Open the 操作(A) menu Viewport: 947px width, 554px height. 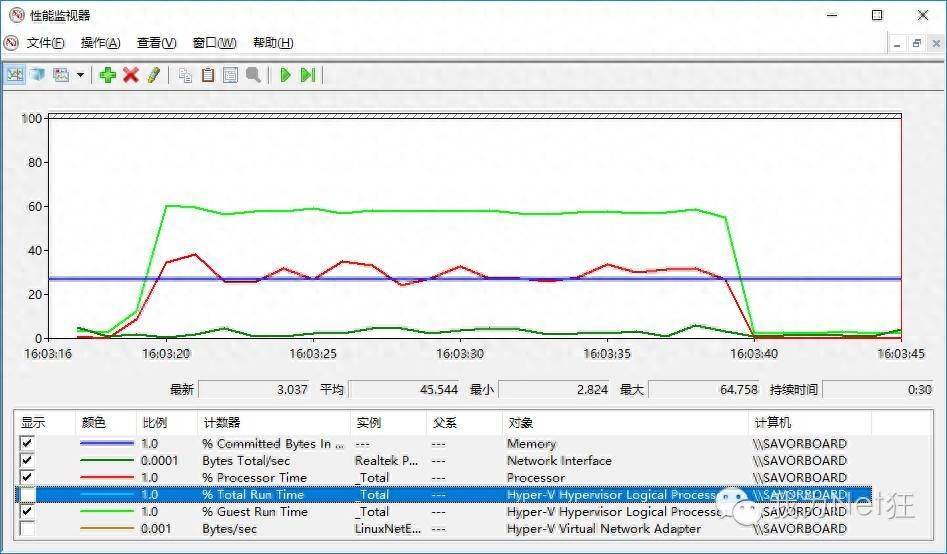click(x=100, y=43)
